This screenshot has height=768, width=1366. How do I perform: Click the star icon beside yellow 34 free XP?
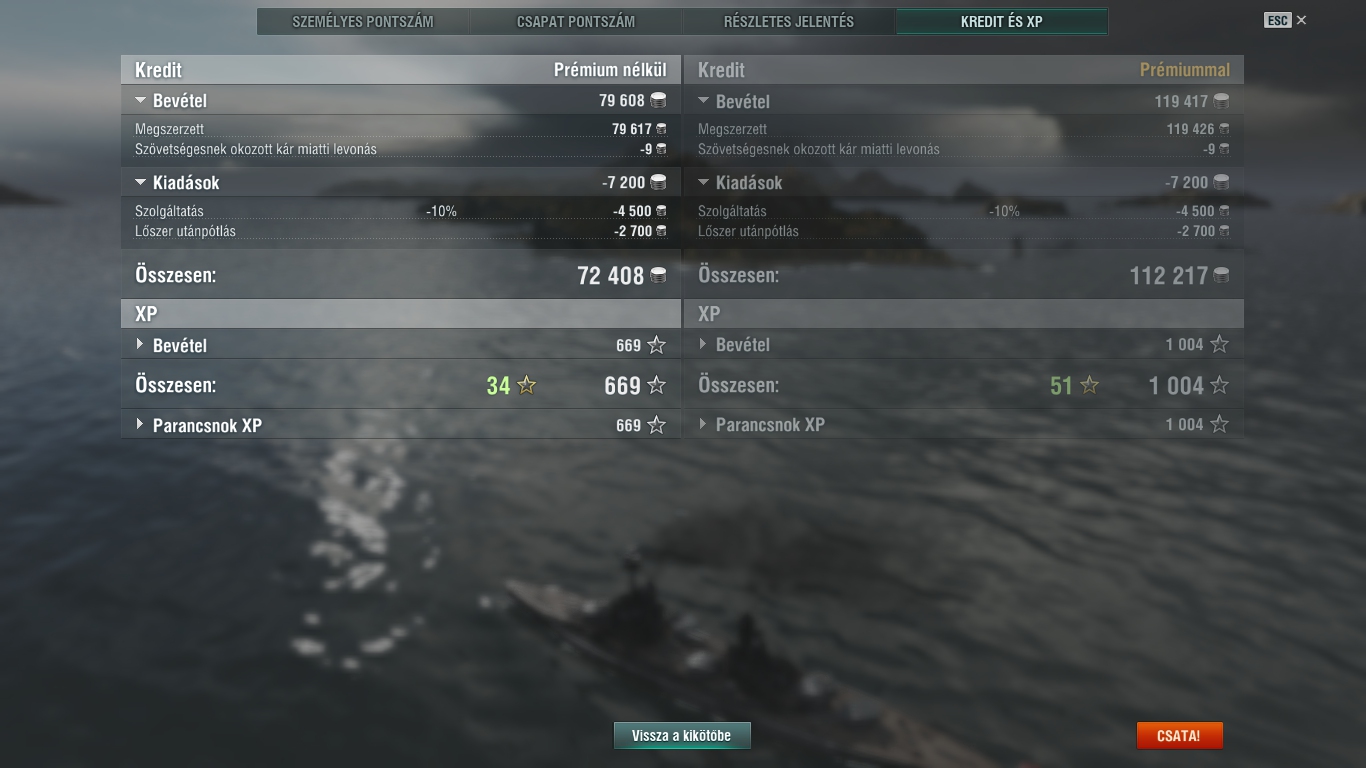coord(527,385)
